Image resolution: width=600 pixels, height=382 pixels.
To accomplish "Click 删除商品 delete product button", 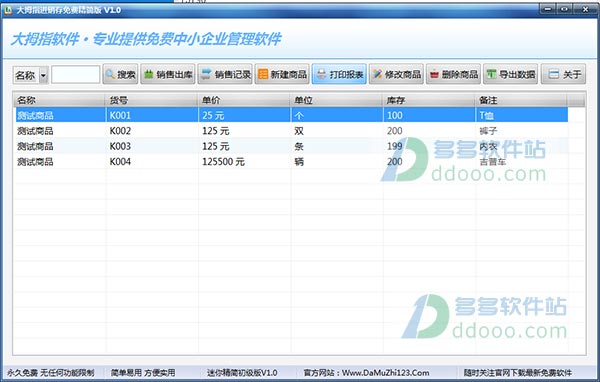I will (x=453, y=74).
